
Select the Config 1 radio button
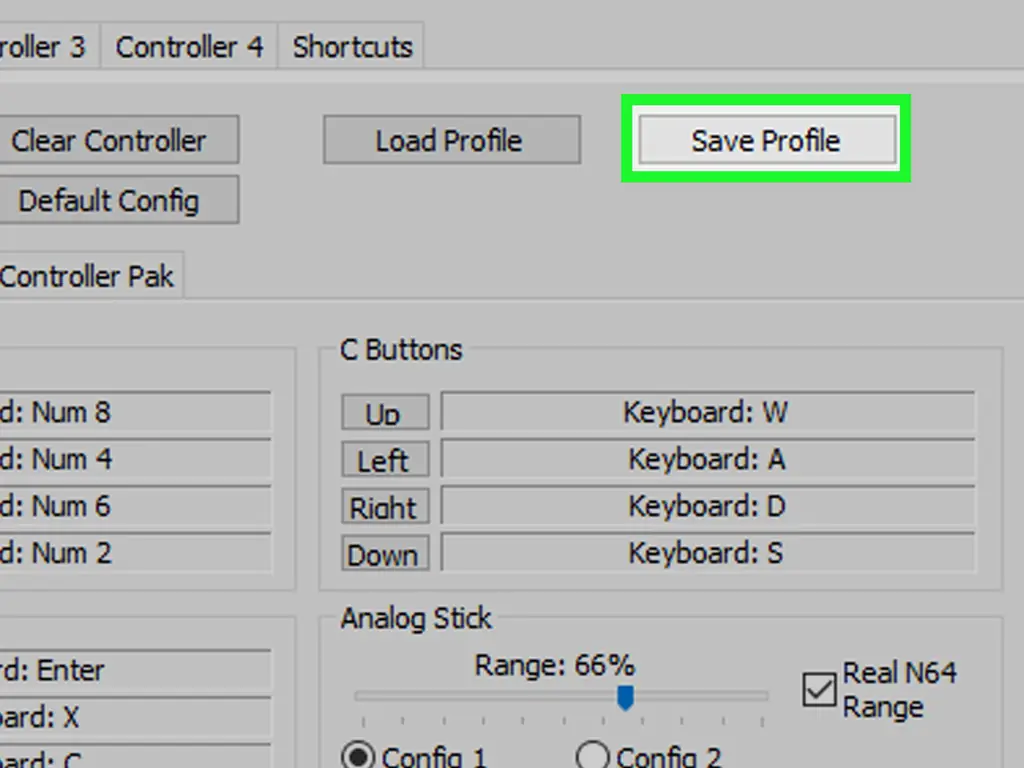pos(358,756)
